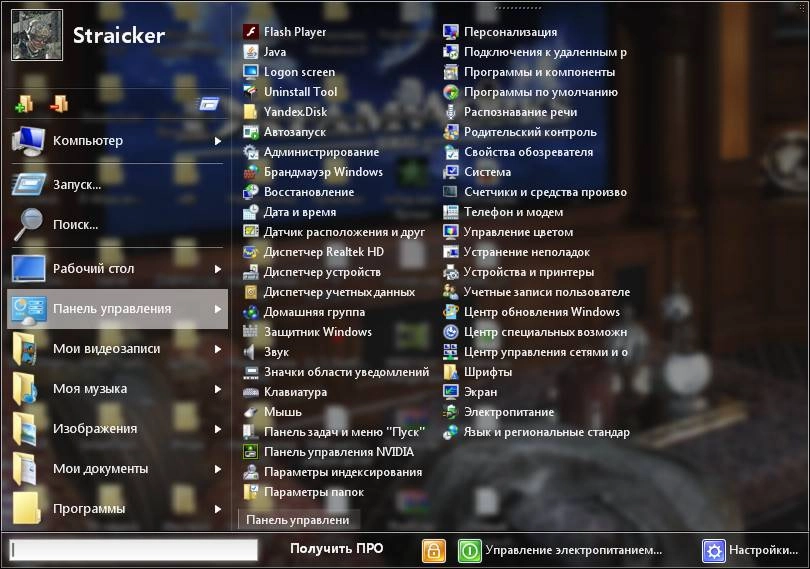Expand the Моя музыка submenu arrow
The height and width of the screenshot is (569, 810).
point(218,389)
